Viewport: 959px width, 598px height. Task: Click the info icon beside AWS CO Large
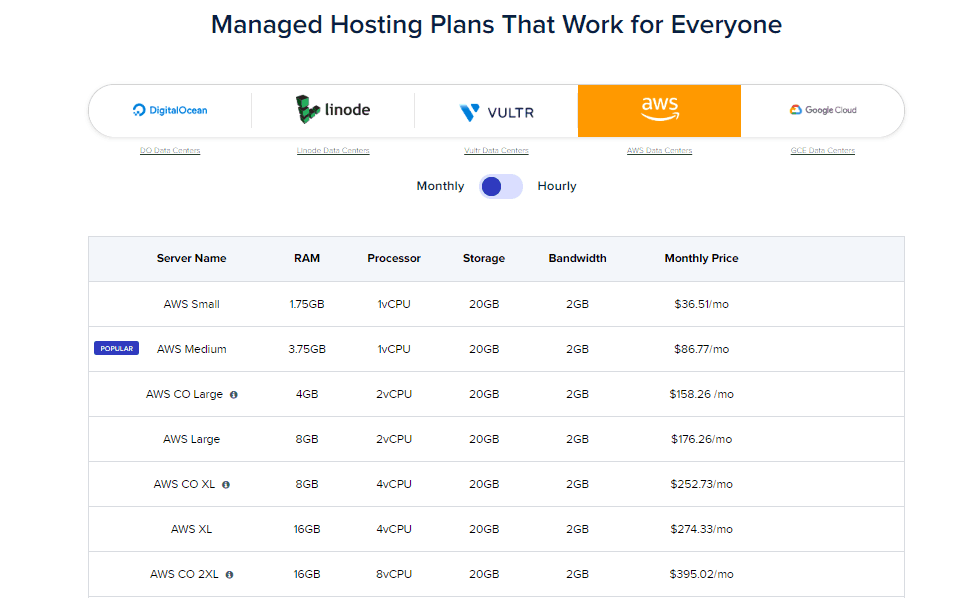(x=234, y=395)
